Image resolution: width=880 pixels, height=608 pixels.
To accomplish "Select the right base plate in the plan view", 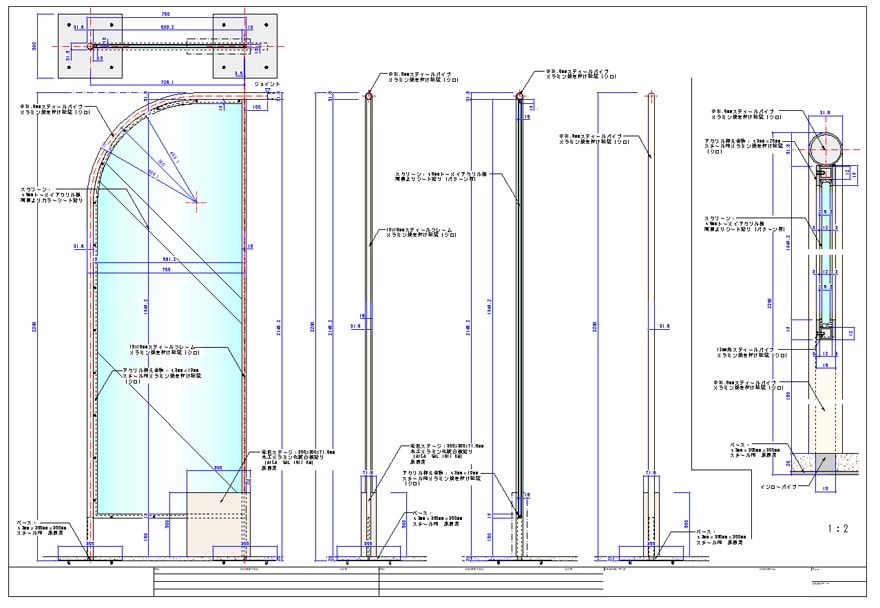I will (x=245, y=46).
